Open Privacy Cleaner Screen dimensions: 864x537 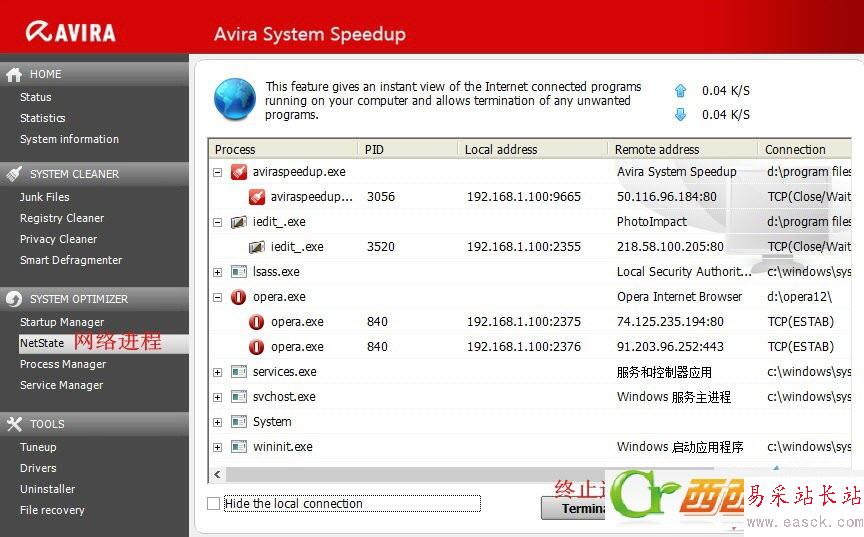(x=58, y=239)
